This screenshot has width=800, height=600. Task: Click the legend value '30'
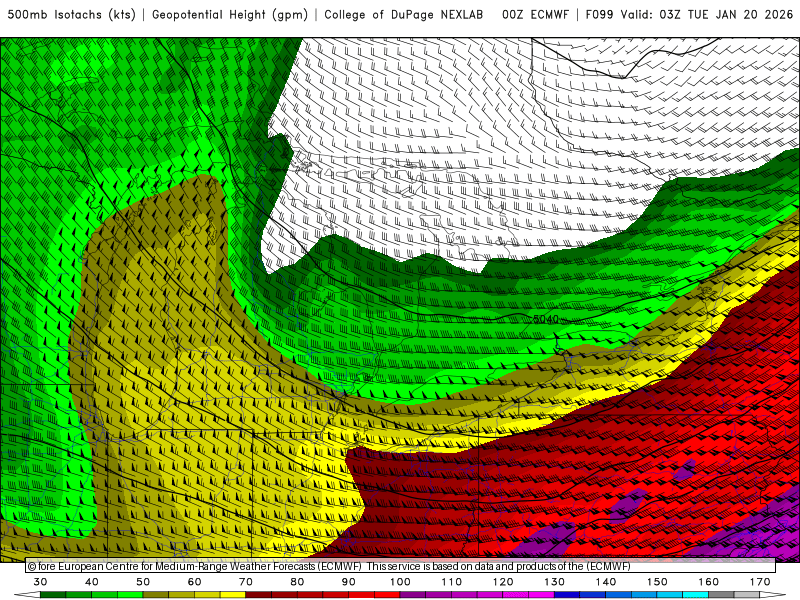40,582
